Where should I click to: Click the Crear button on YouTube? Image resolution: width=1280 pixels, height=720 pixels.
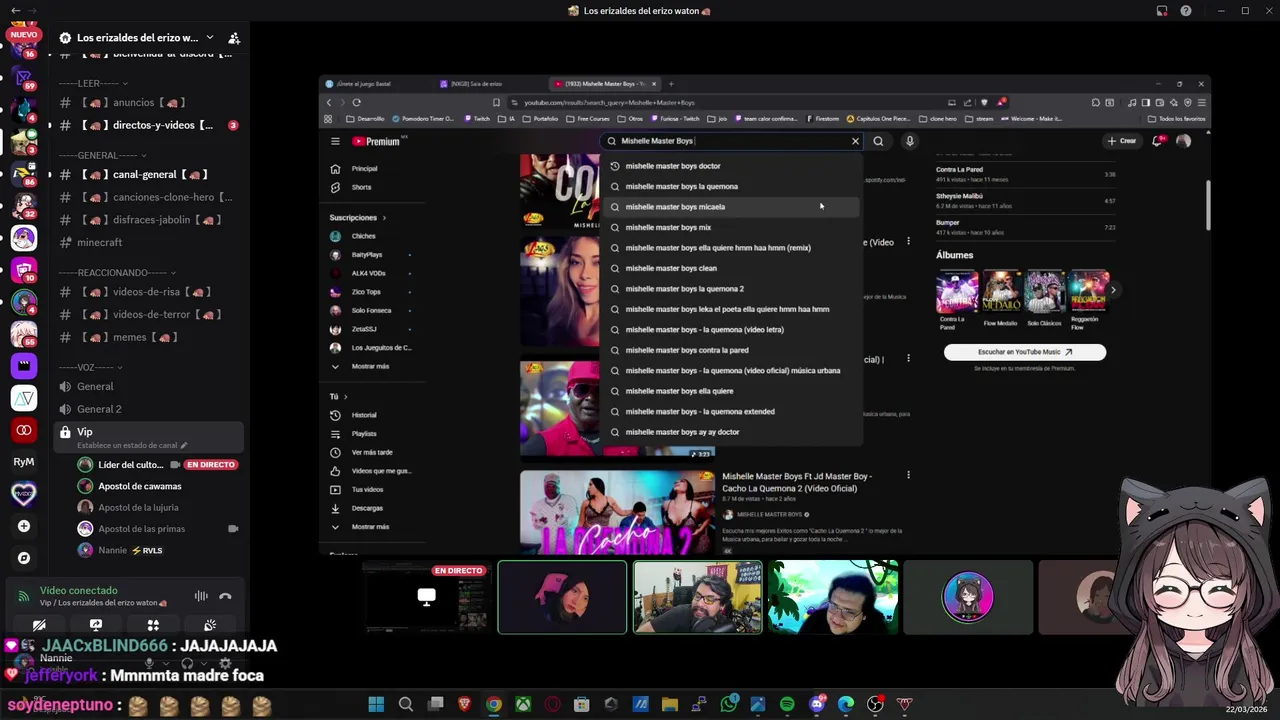pos(1122,141)
